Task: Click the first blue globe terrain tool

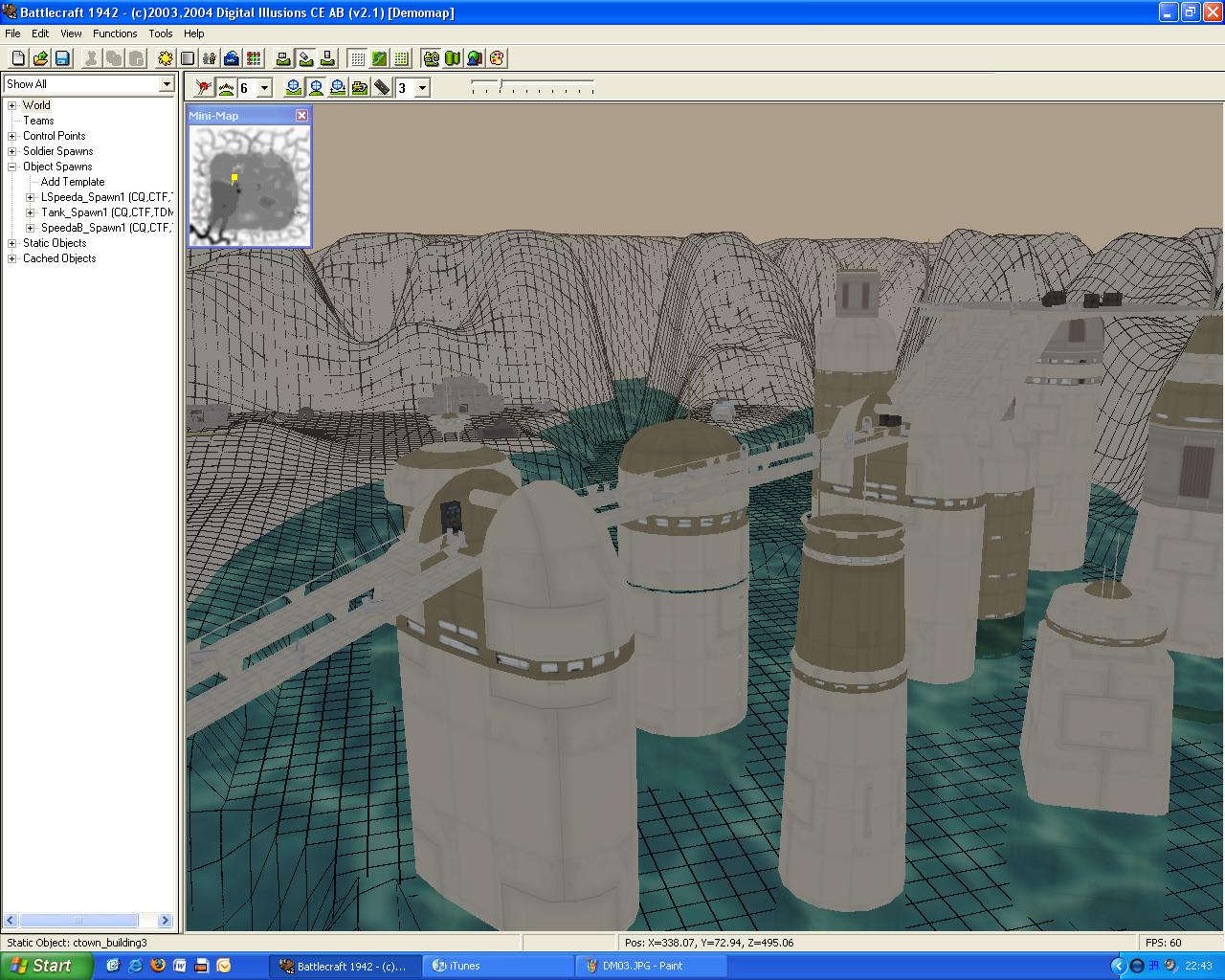Action: pos(294,88)
